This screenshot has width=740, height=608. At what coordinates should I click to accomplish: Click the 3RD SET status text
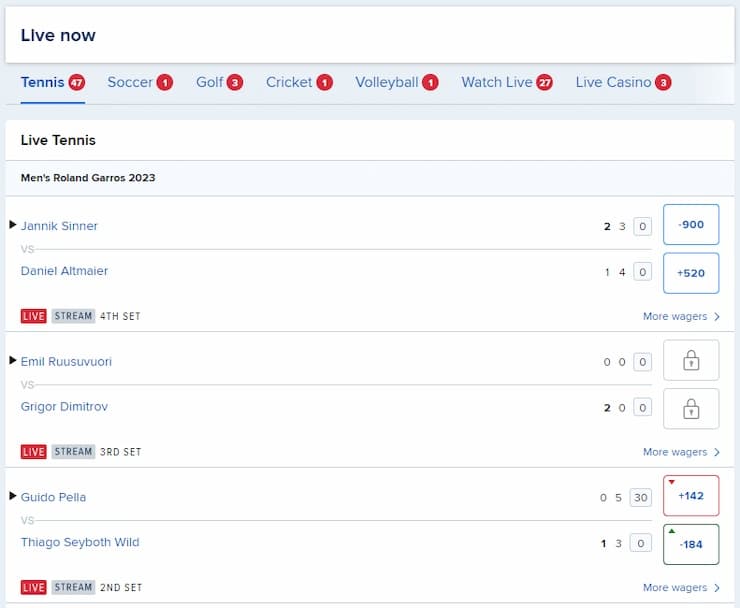click(120, 452)
